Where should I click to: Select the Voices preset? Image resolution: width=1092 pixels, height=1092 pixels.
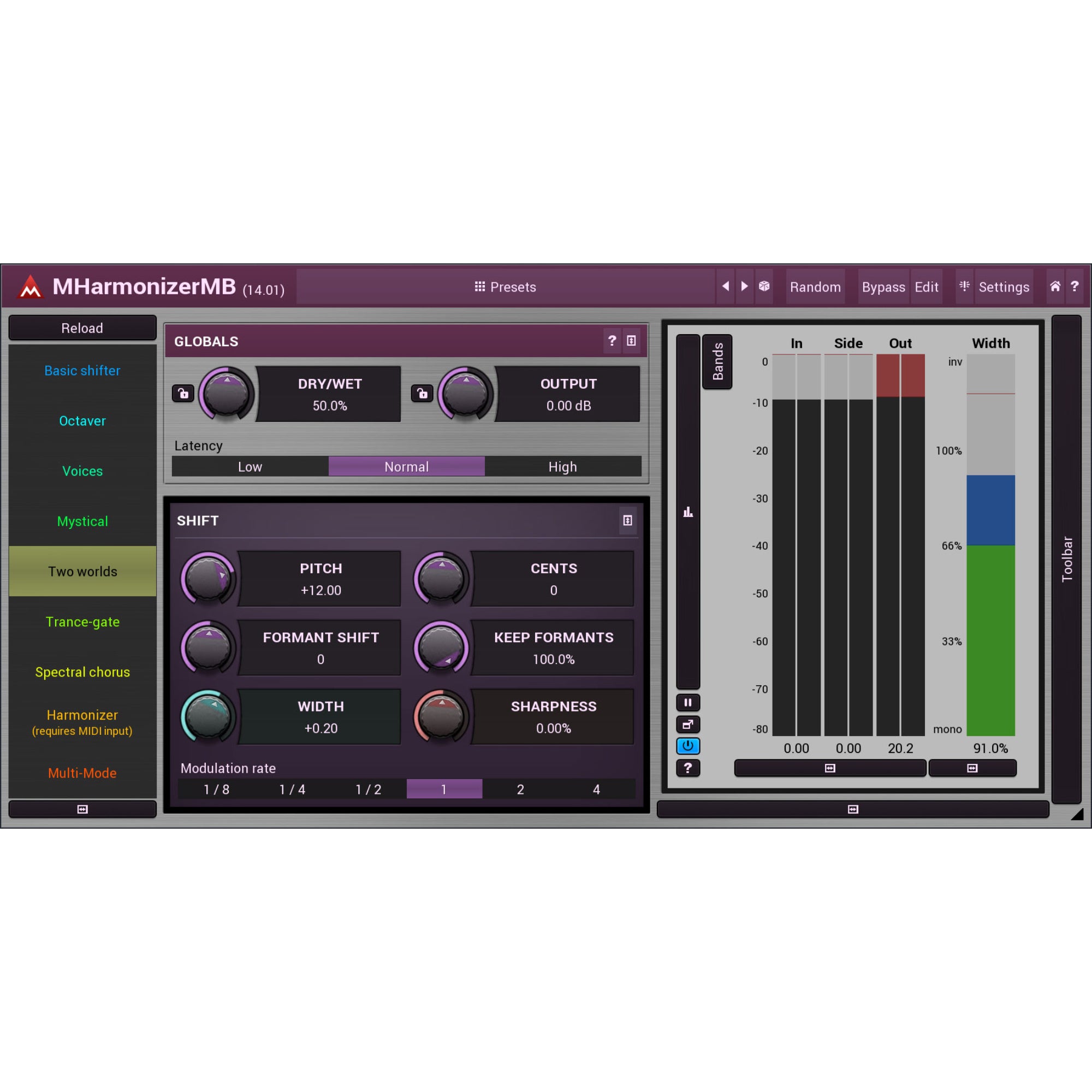click(x=82, y=471)
